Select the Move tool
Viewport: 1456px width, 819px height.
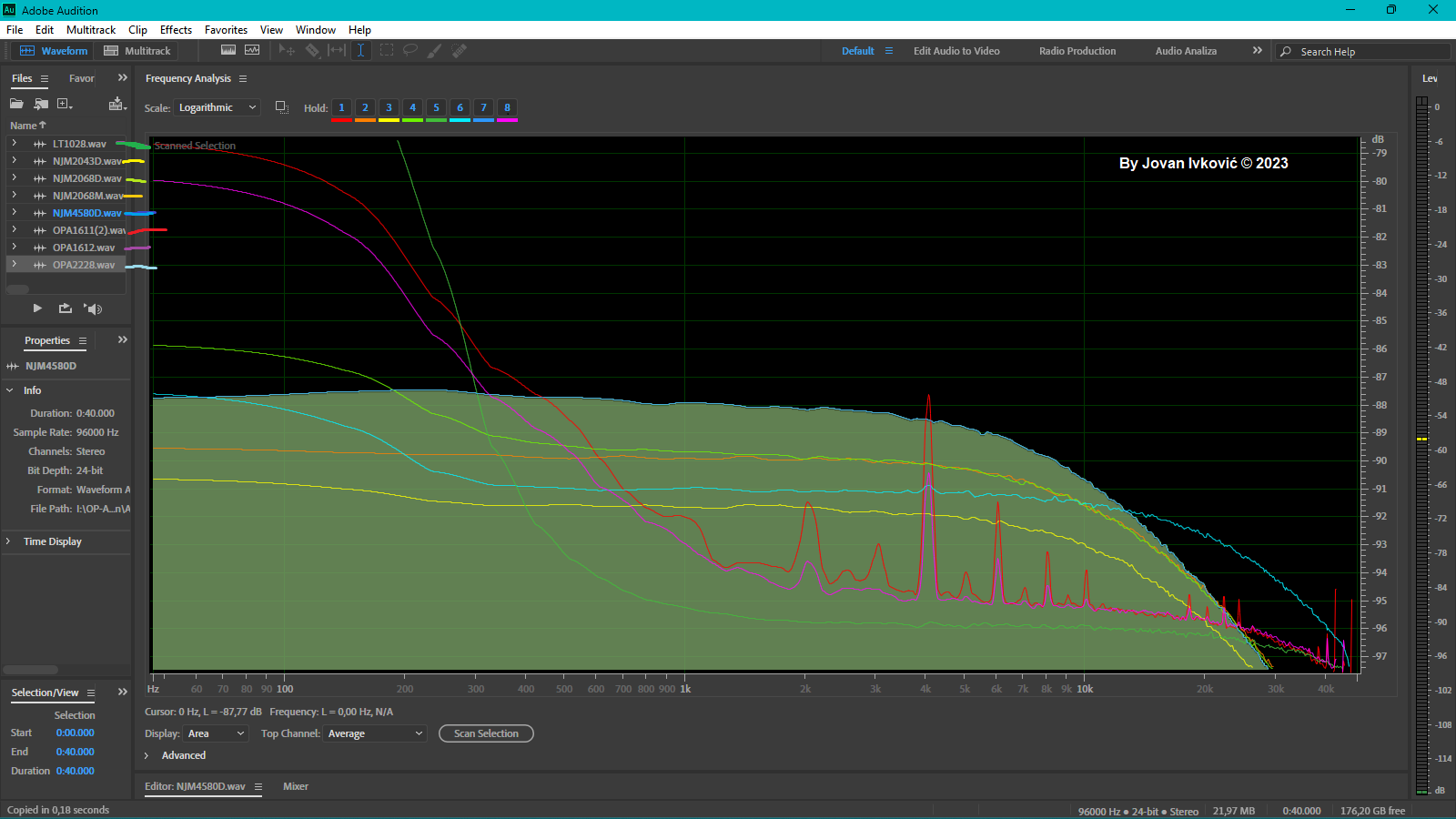coord(287,50)
